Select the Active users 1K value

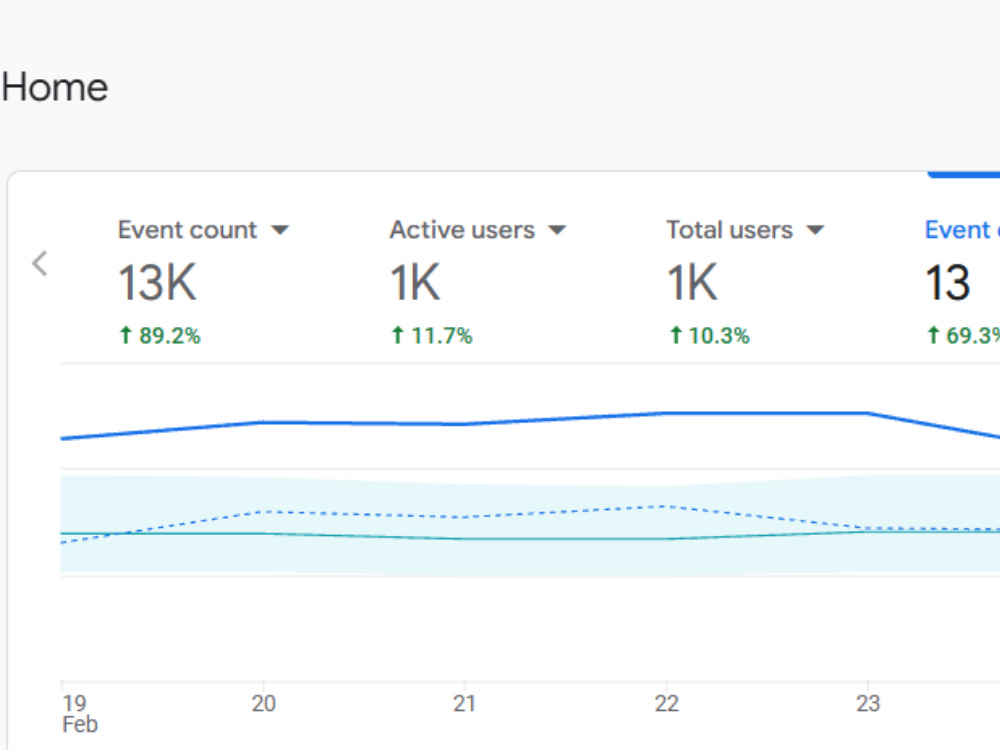tap(415, 283)
